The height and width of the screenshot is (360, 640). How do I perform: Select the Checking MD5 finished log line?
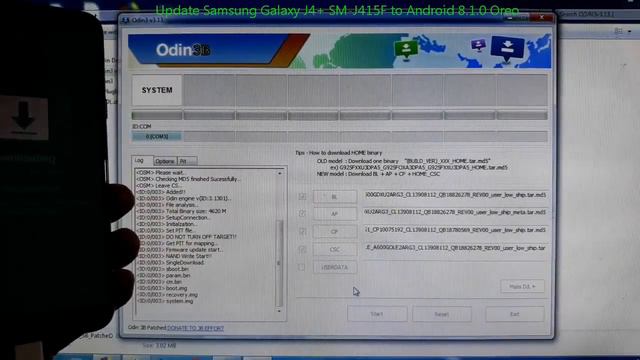point(189,179)
